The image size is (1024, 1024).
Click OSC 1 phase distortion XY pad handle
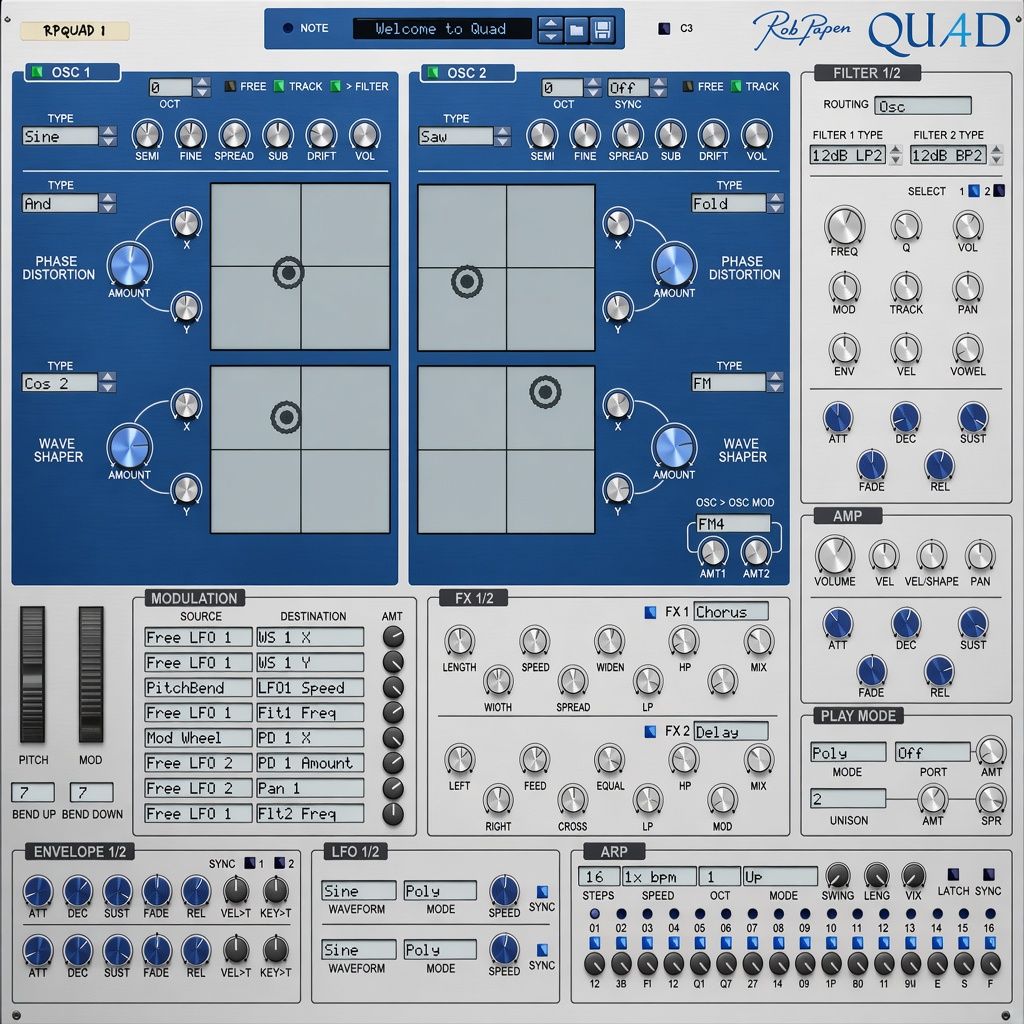288,272
